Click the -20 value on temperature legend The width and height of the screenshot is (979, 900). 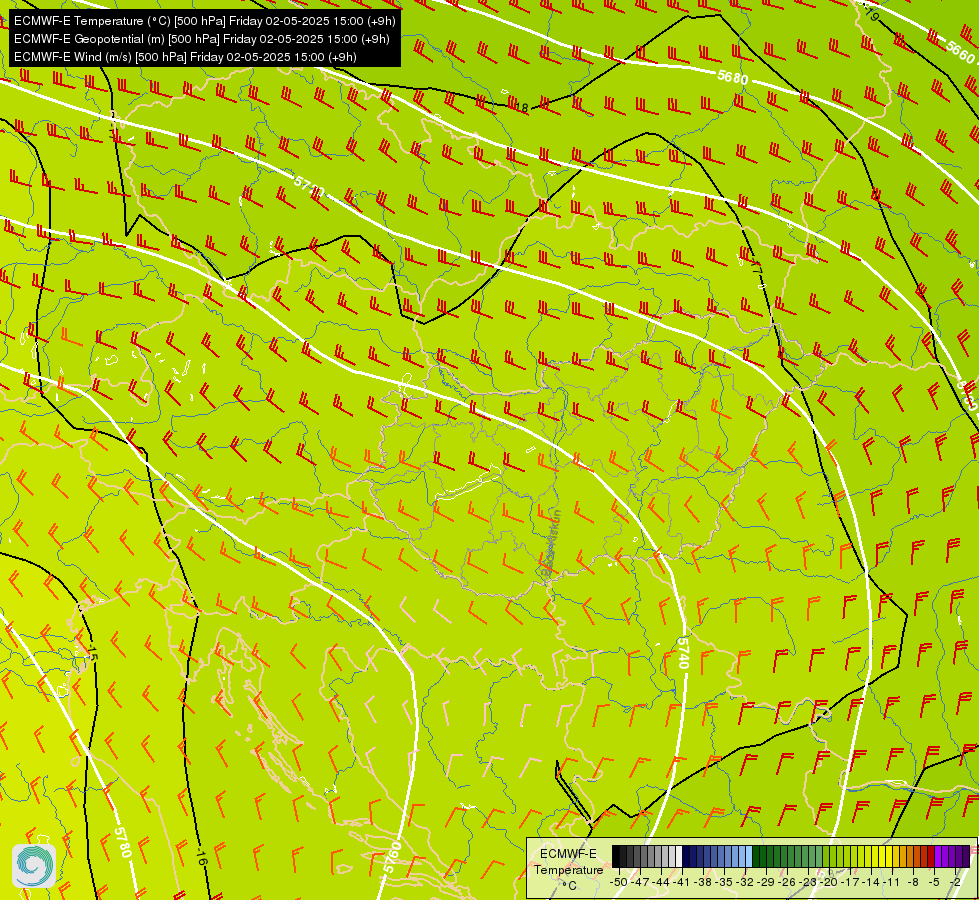coord(829,882)
